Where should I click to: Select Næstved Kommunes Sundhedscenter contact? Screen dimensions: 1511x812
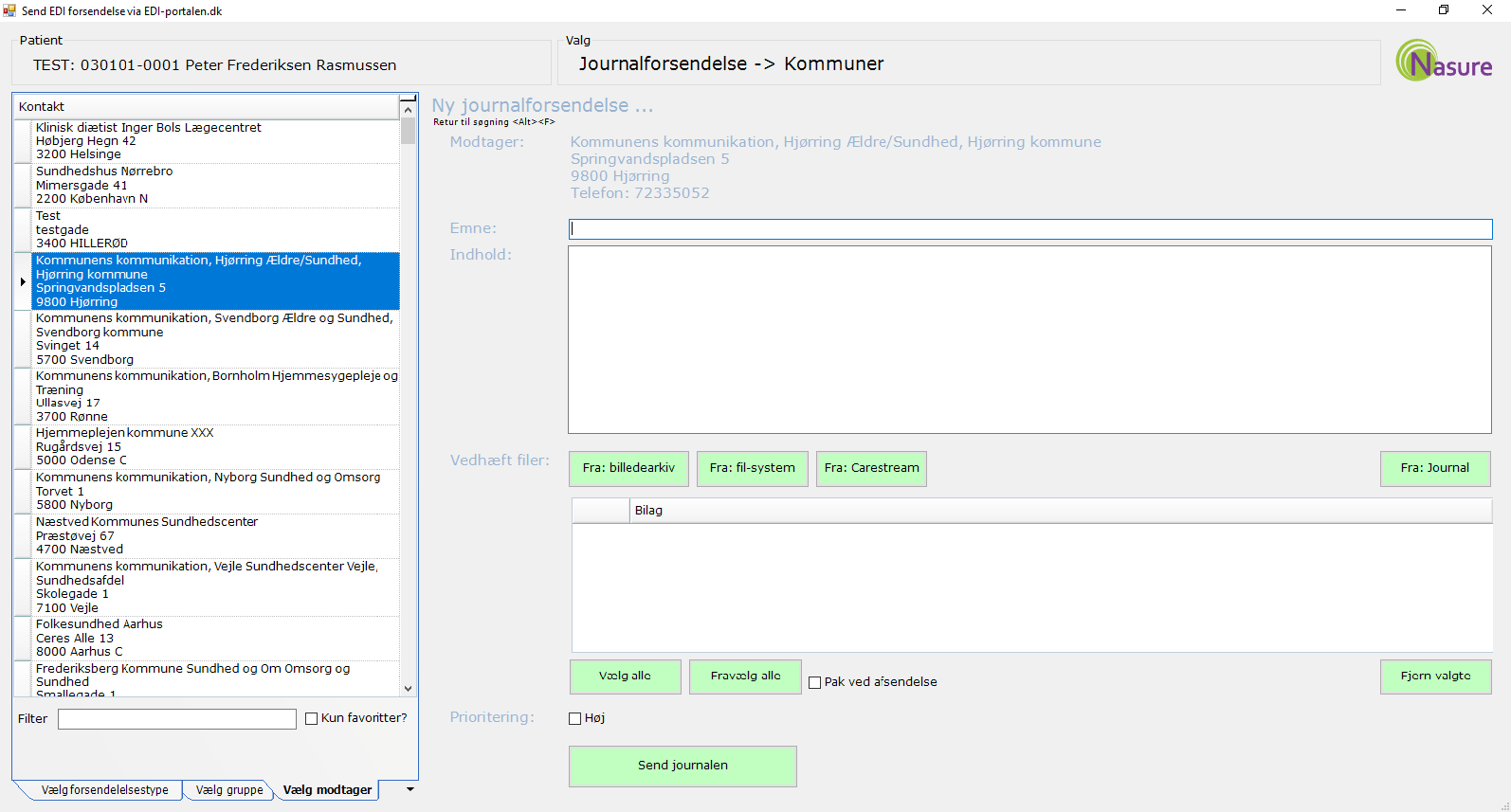click(x=216, y=536)
